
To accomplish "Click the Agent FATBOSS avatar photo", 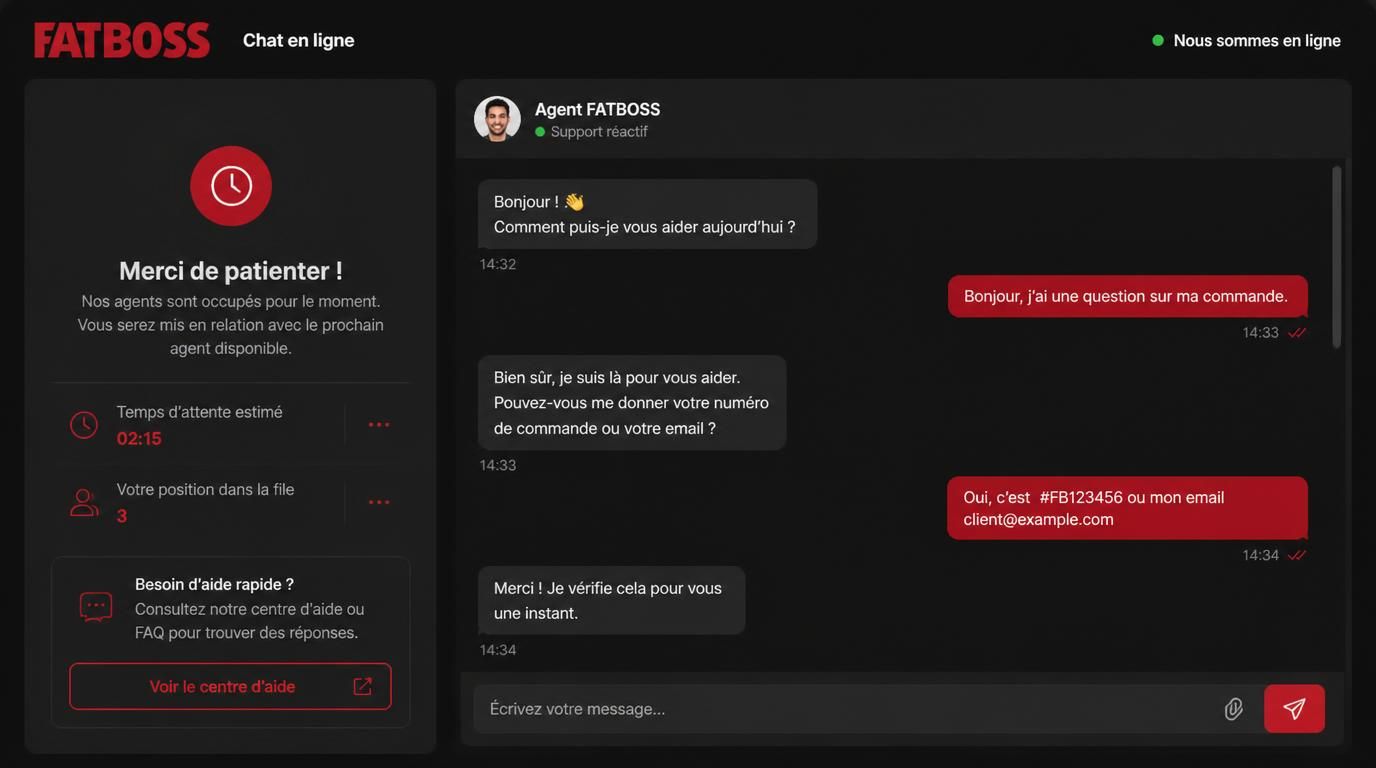I will pyautogui.click(x=497, y=119).
